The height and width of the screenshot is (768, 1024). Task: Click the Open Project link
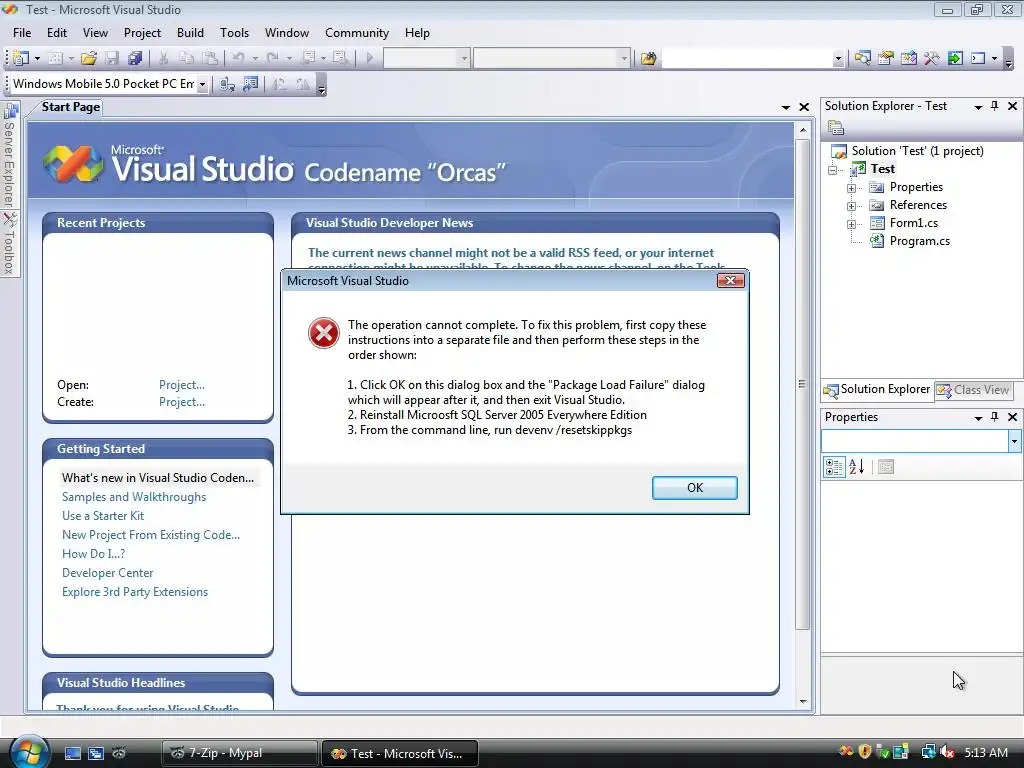click(x=182, y=385)
